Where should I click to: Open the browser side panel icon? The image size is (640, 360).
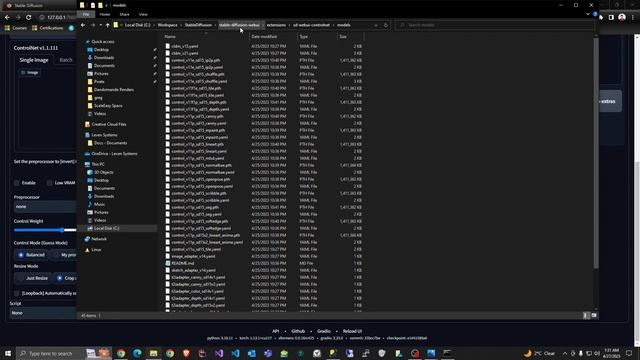(611, 18)
